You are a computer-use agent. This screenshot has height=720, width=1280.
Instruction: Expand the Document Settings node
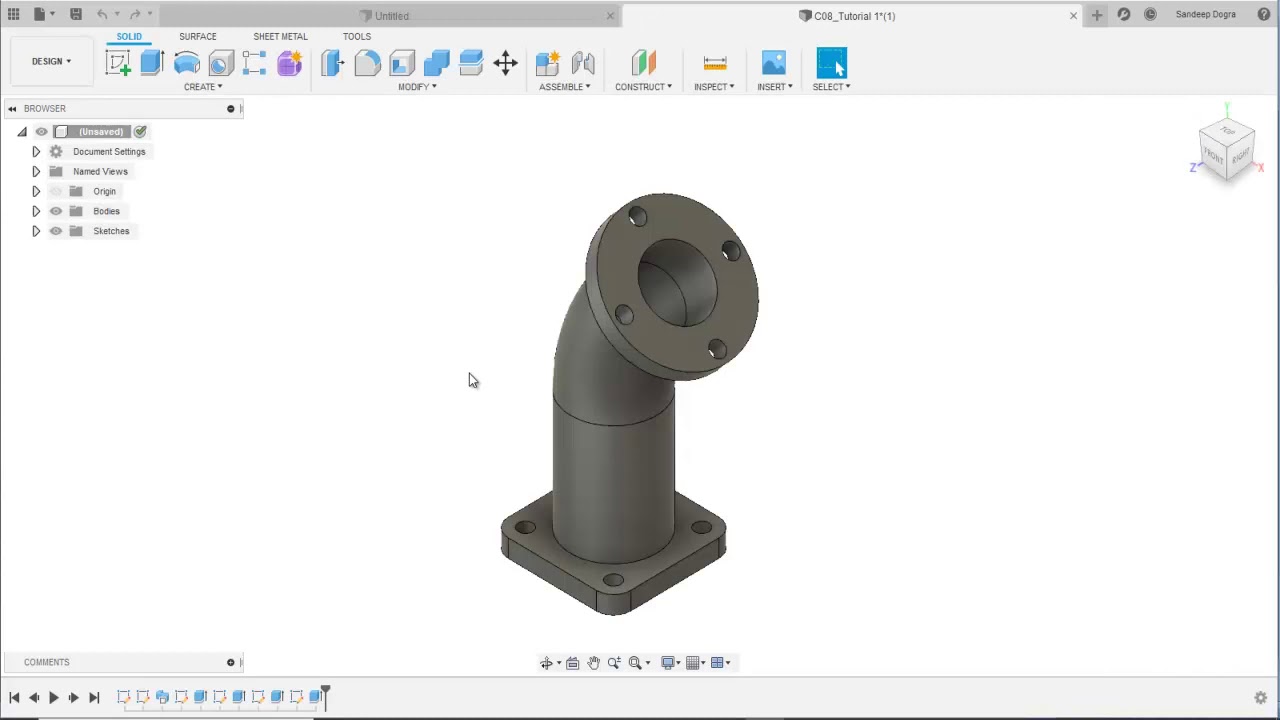click(x=36, y=152)
